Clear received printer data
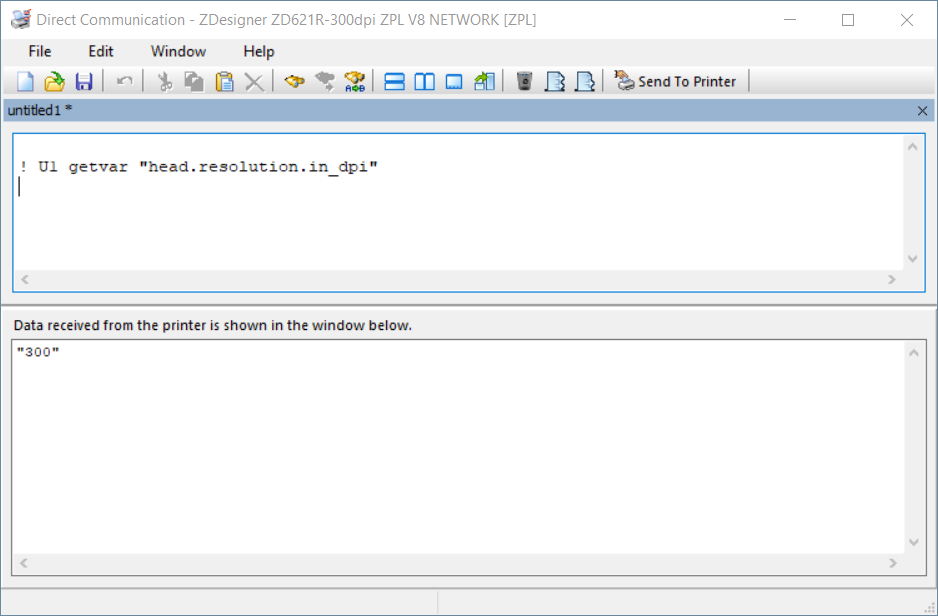The height and width of the screenshot is (616, 938). (x=524, y=81)
